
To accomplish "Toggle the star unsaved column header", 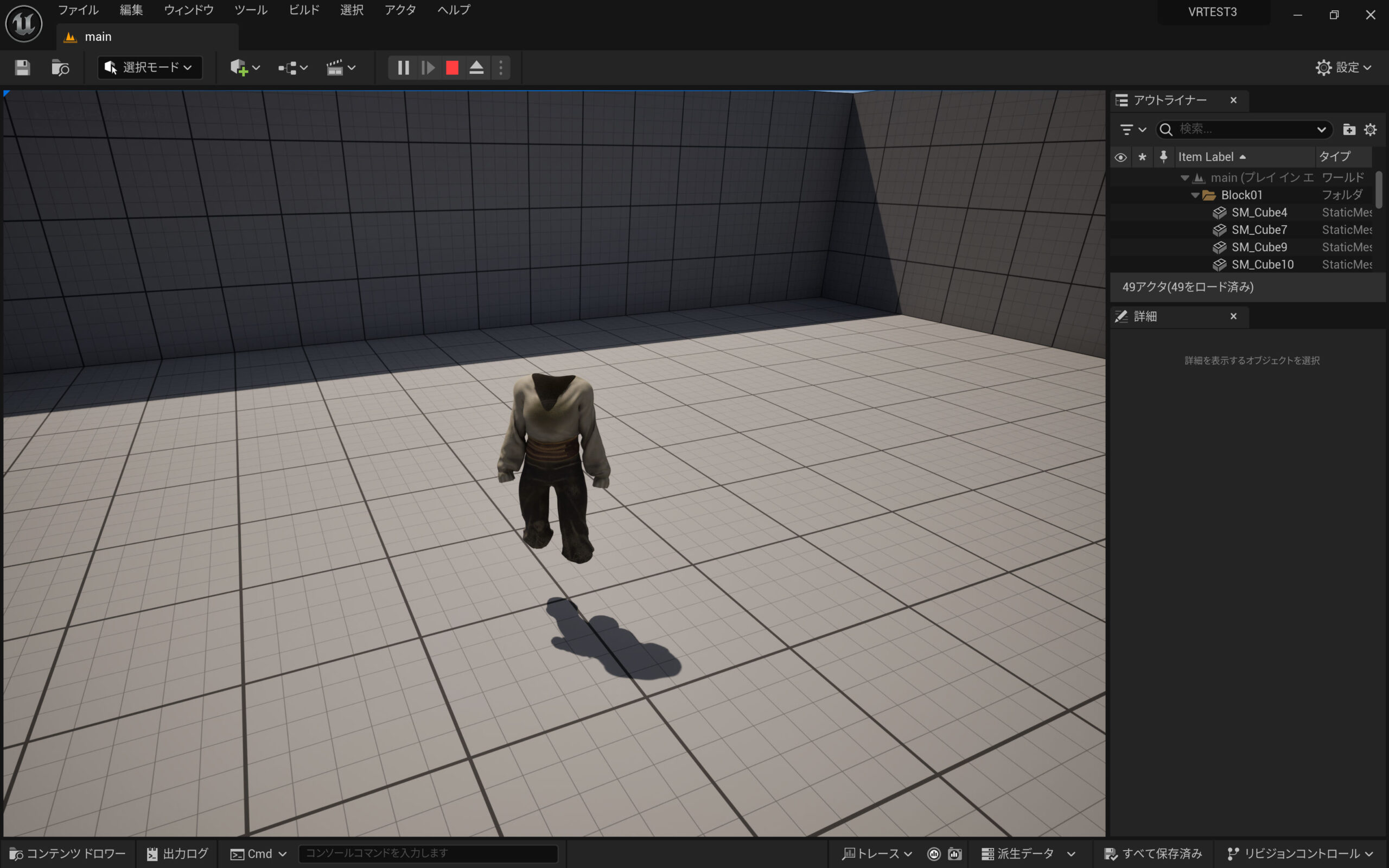I will pyautogui.click(x=1142, y=157).
